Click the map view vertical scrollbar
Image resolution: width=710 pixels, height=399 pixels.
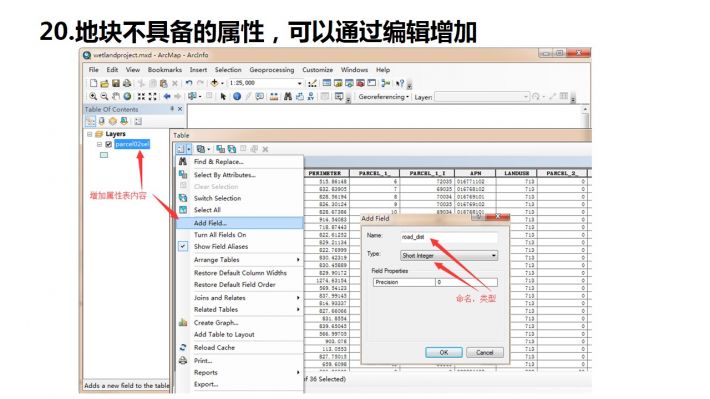coord(585,117)
